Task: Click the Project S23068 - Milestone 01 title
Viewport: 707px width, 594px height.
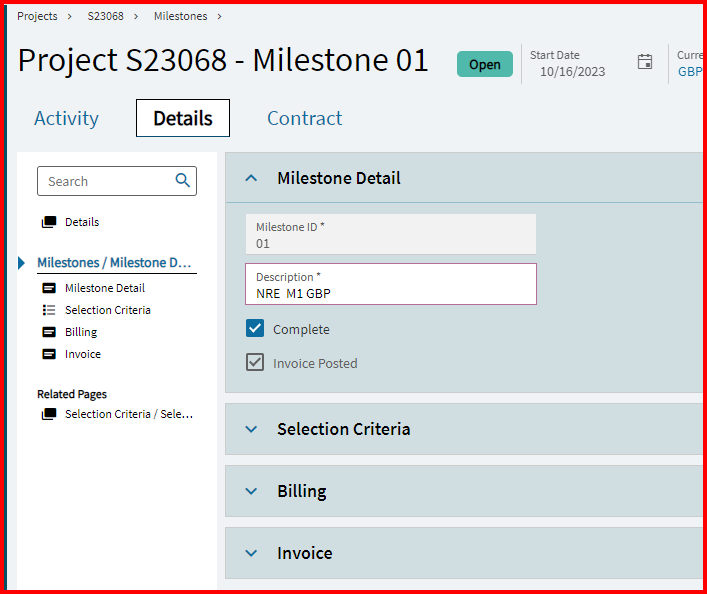Action: pyautogui.click(x=223, y=60)
